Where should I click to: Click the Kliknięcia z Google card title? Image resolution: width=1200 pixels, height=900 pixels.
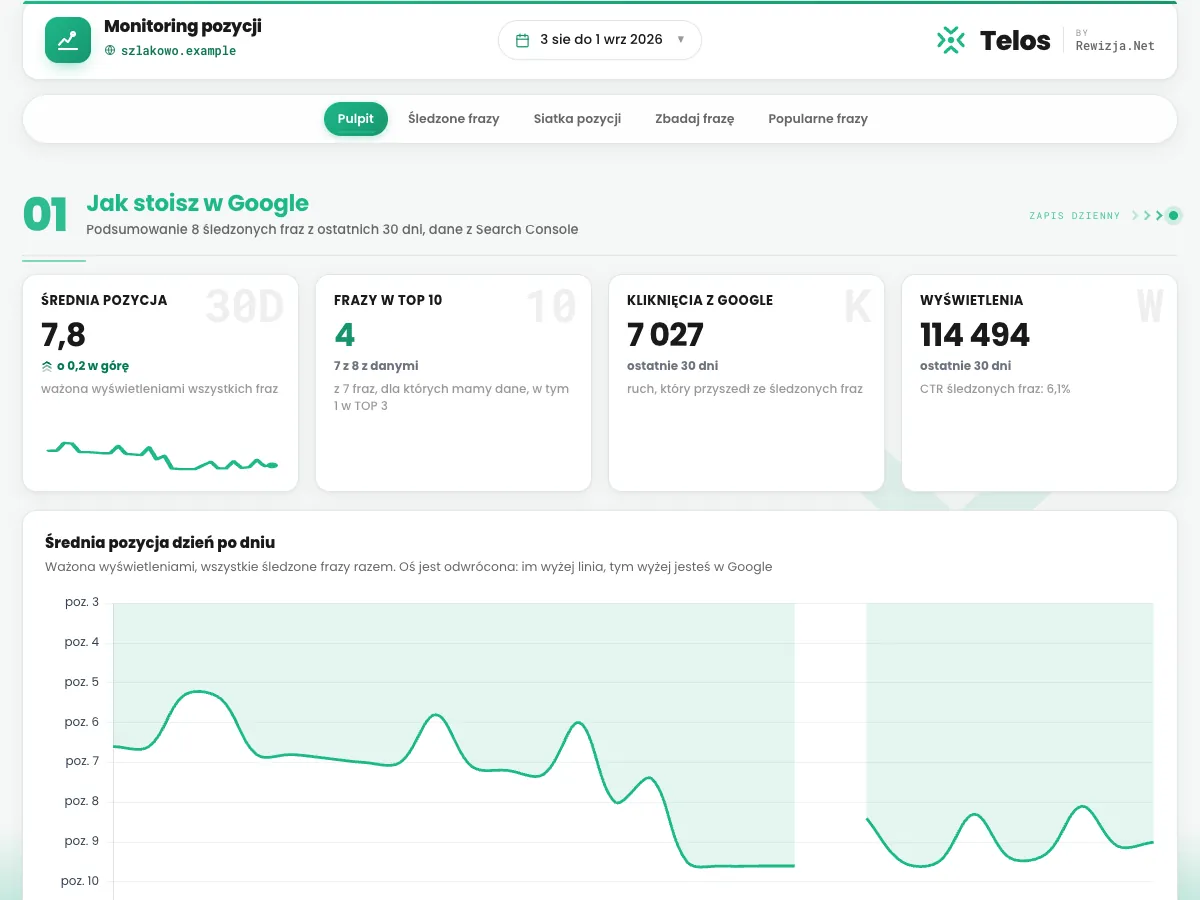[700, 300]
